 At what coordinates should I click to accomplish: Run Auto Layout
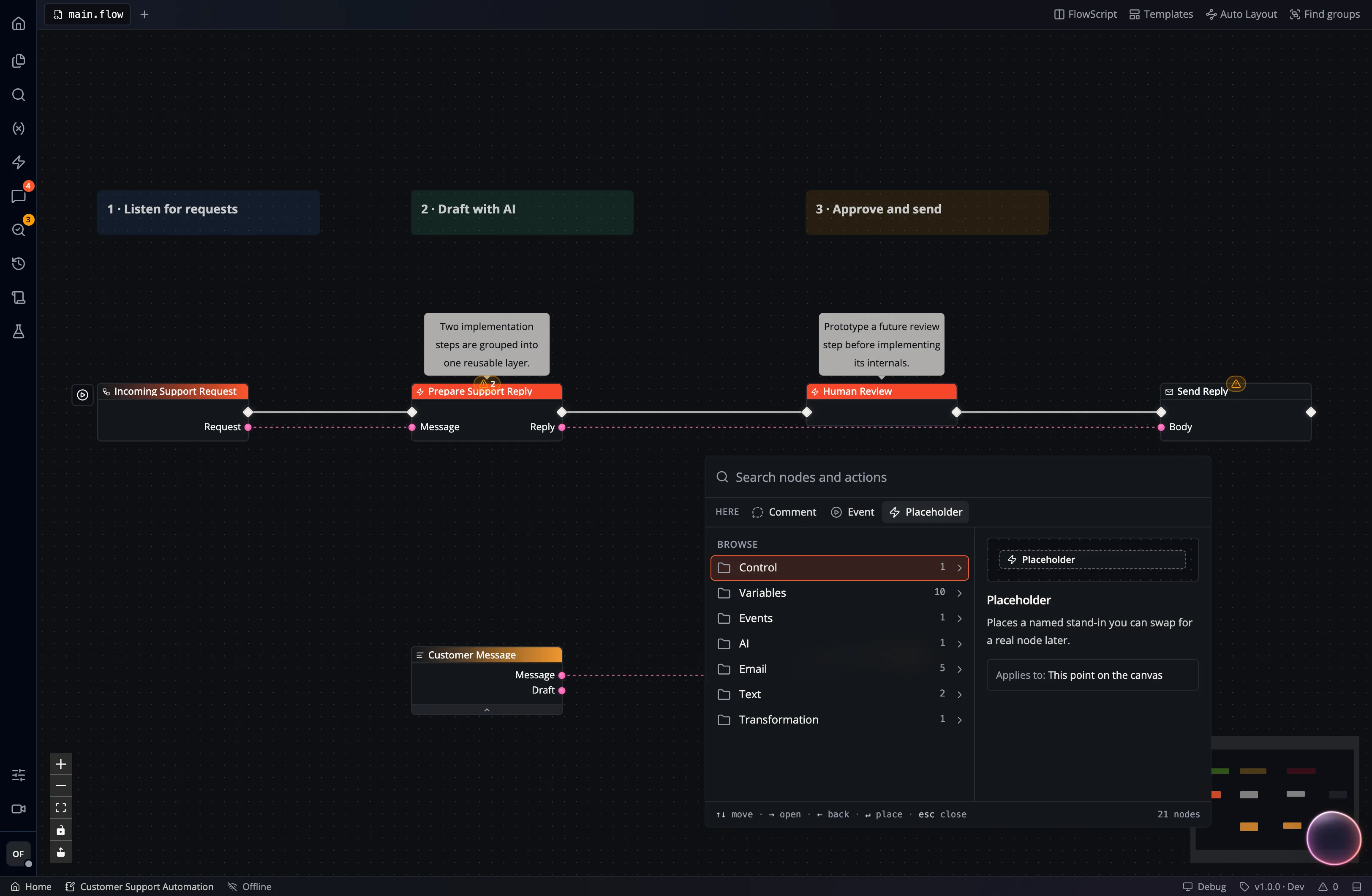1242,14
